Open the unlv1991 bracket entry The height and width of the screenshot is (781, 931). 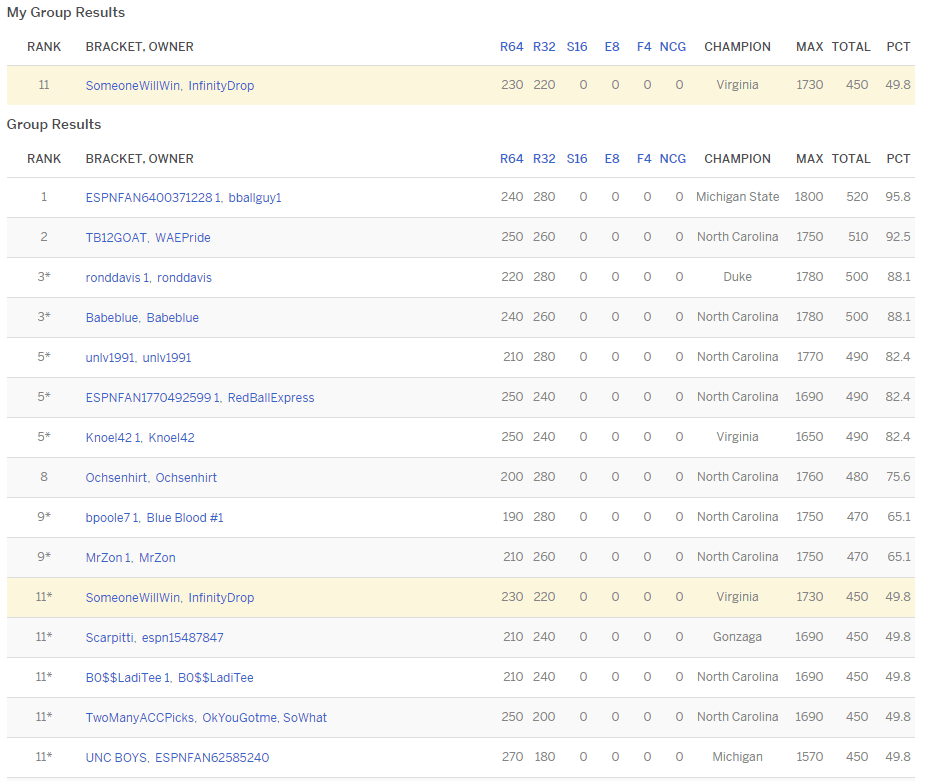pos(110,358)
